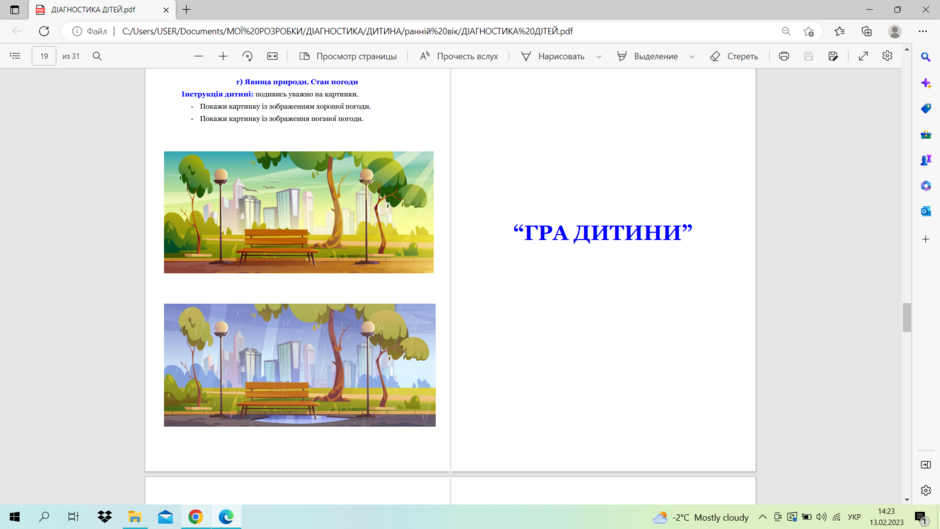The width and height of the screenshot is (940, 529).
Task: Open the notification center
Action: (921, 517)
